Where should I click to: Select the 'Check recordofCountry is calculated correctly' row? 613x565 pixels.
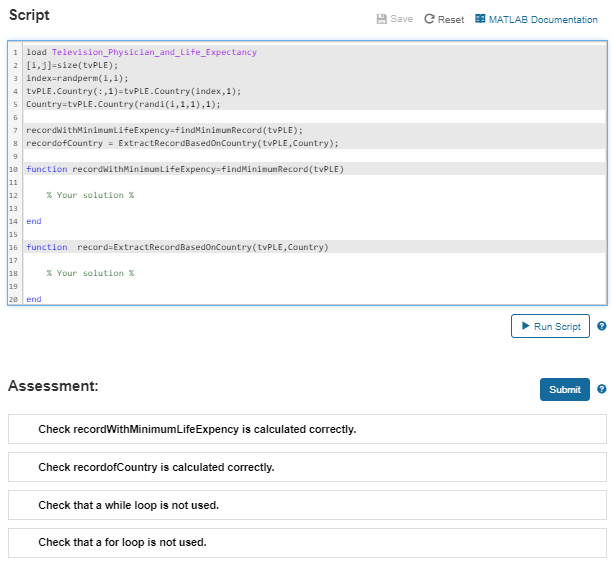[307, 467]
